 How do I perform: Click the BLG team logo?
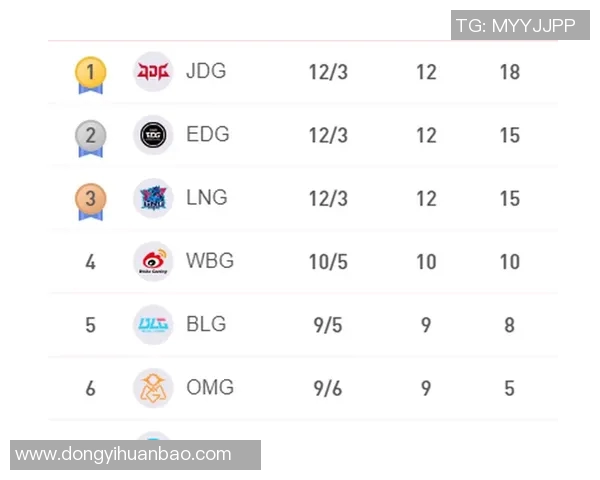[153, 324]
